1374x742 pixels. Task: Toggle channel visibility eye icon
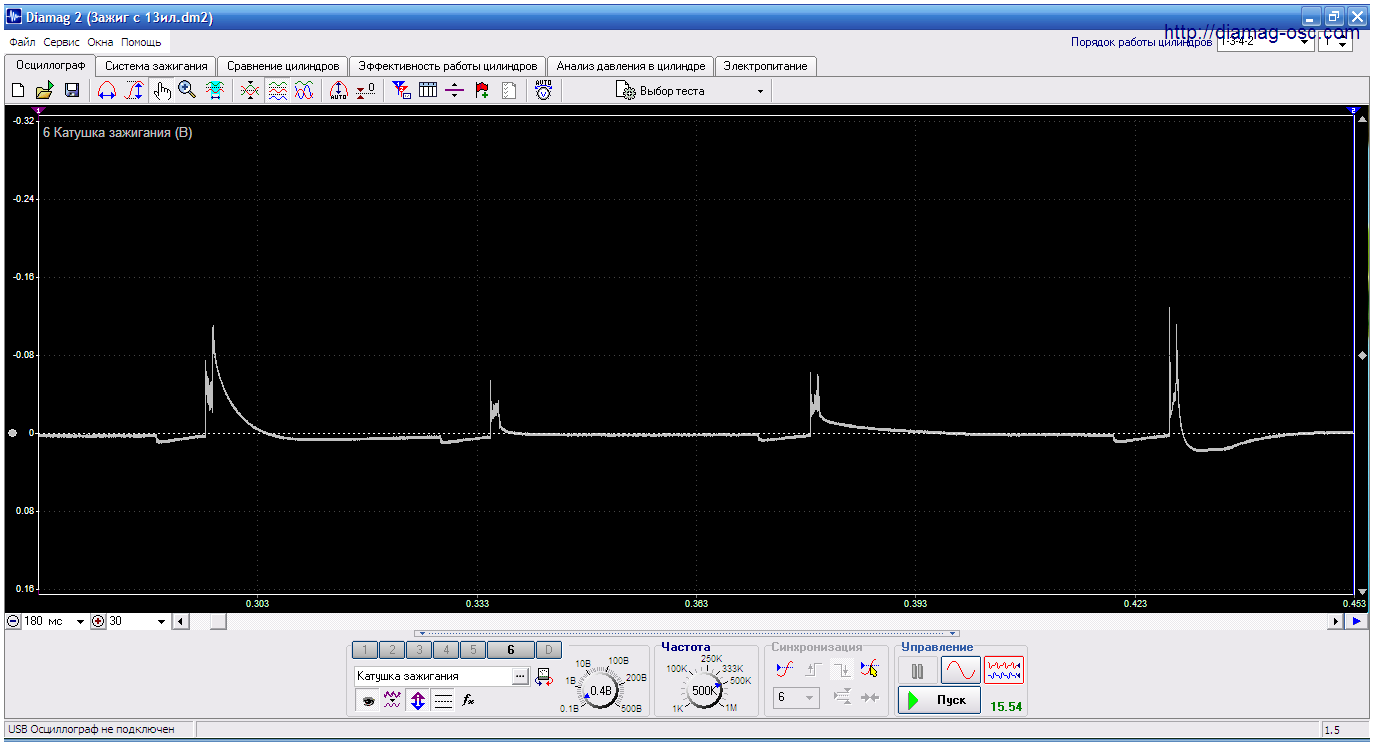click(x=368, y=701)
